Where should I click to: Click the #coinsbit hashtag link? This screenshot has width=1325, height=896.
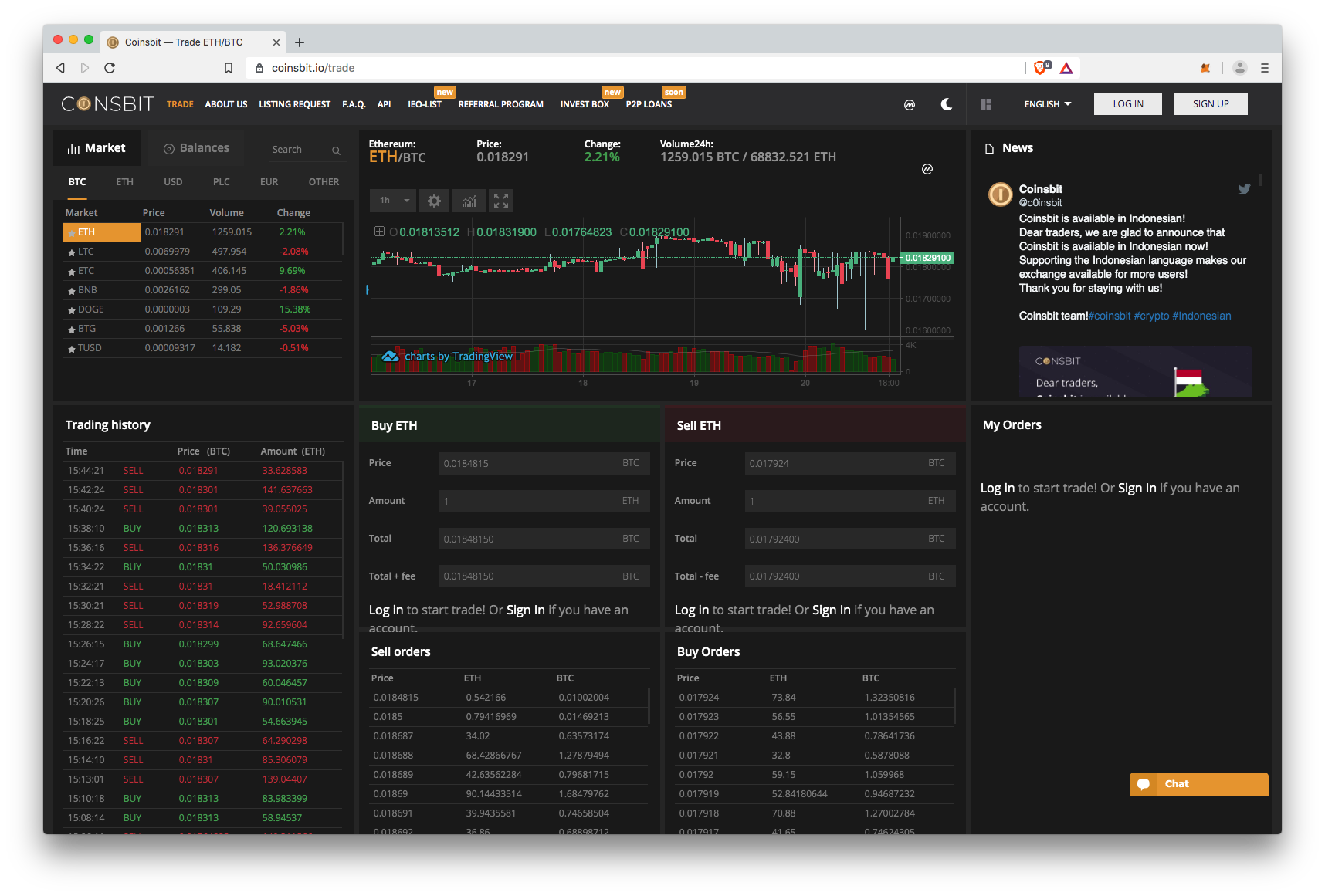(1110, 316)
